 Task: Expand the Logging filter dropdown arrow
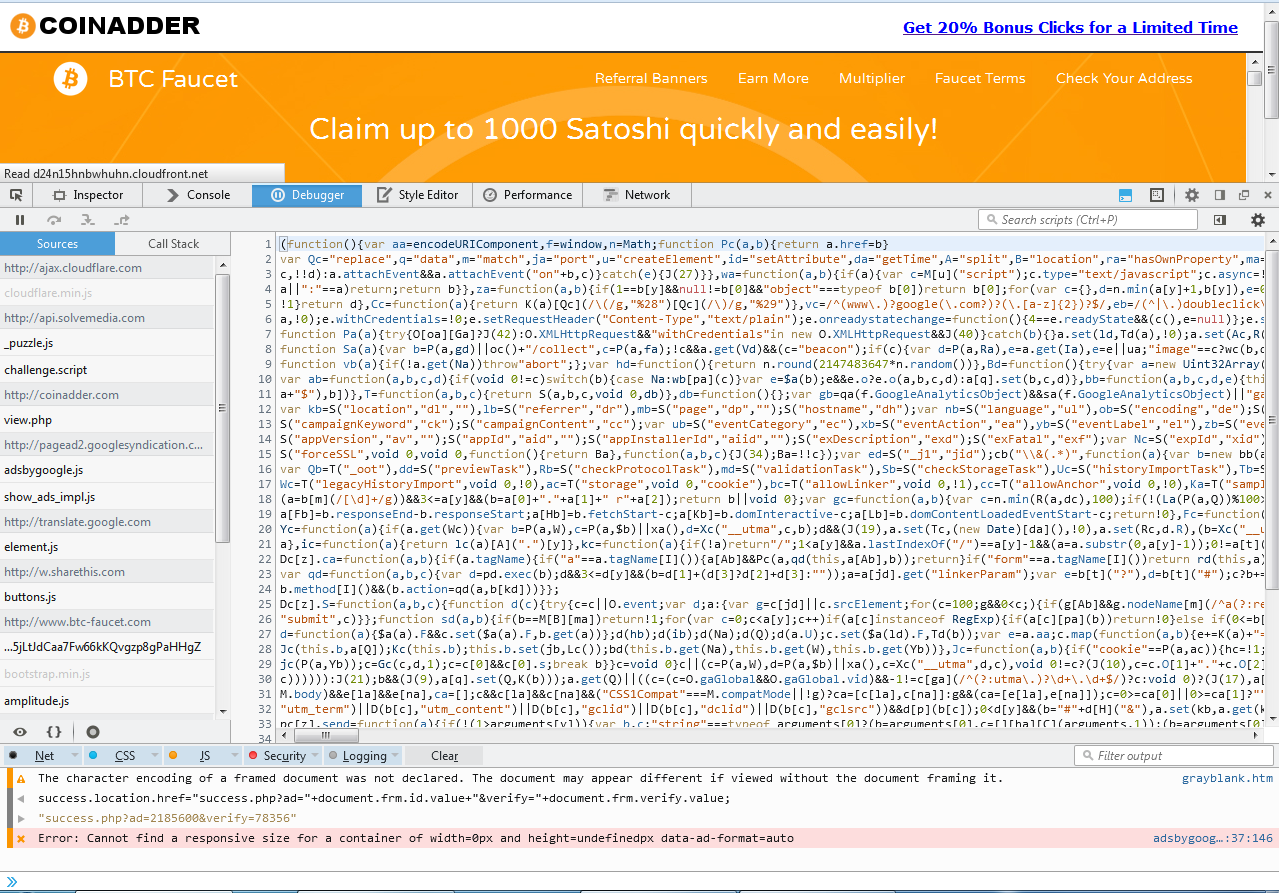point(395,757)
